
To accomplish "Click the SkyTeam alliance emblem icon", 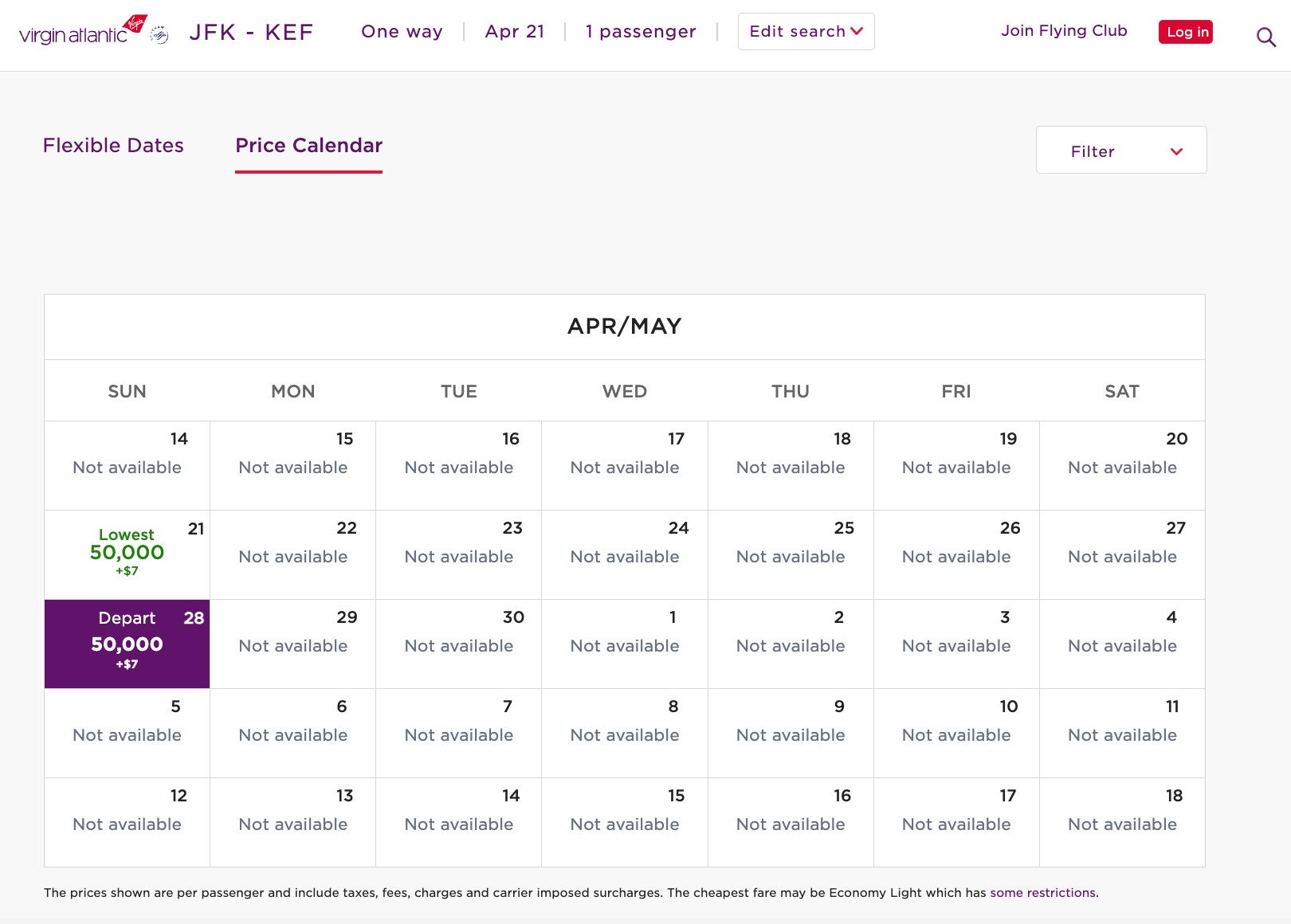I will pos(159,34).
